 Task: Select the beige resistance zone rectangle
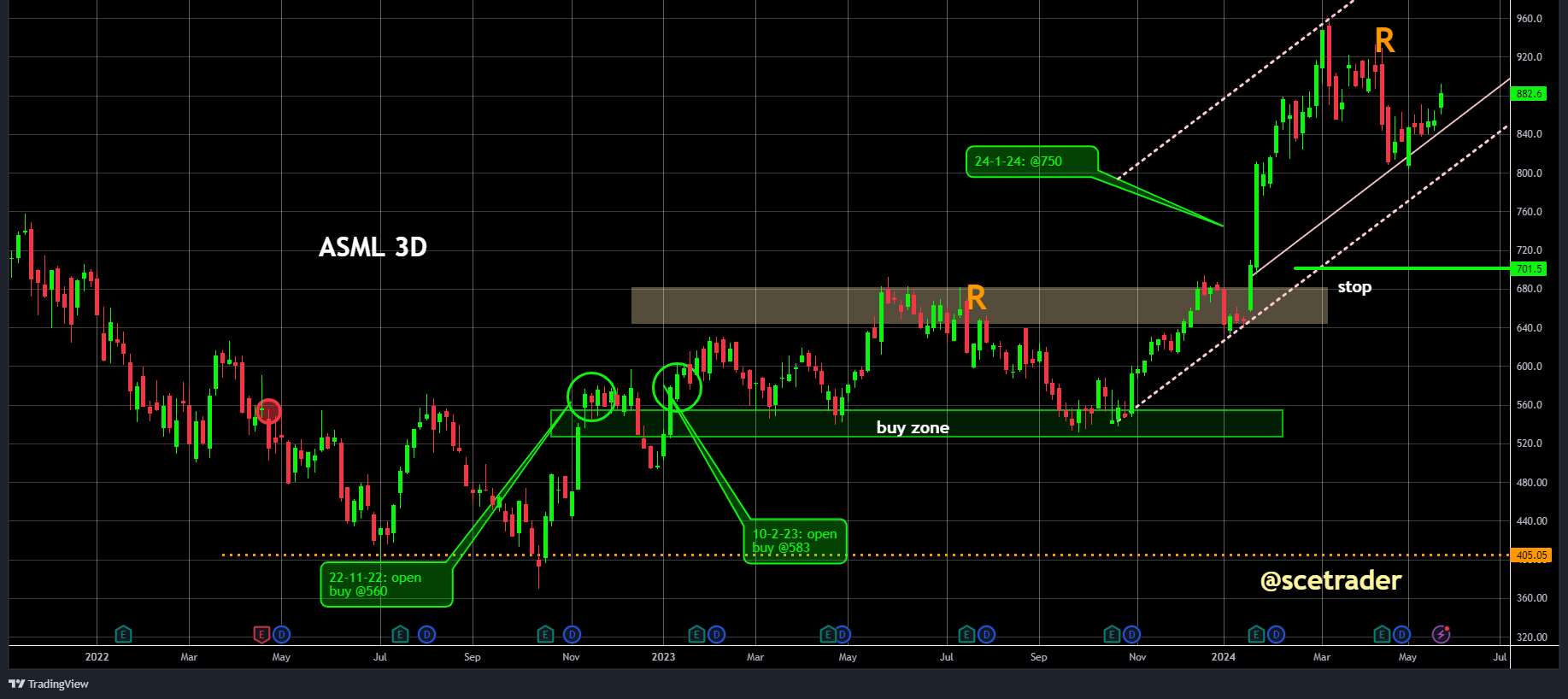[x=979, y=306]
